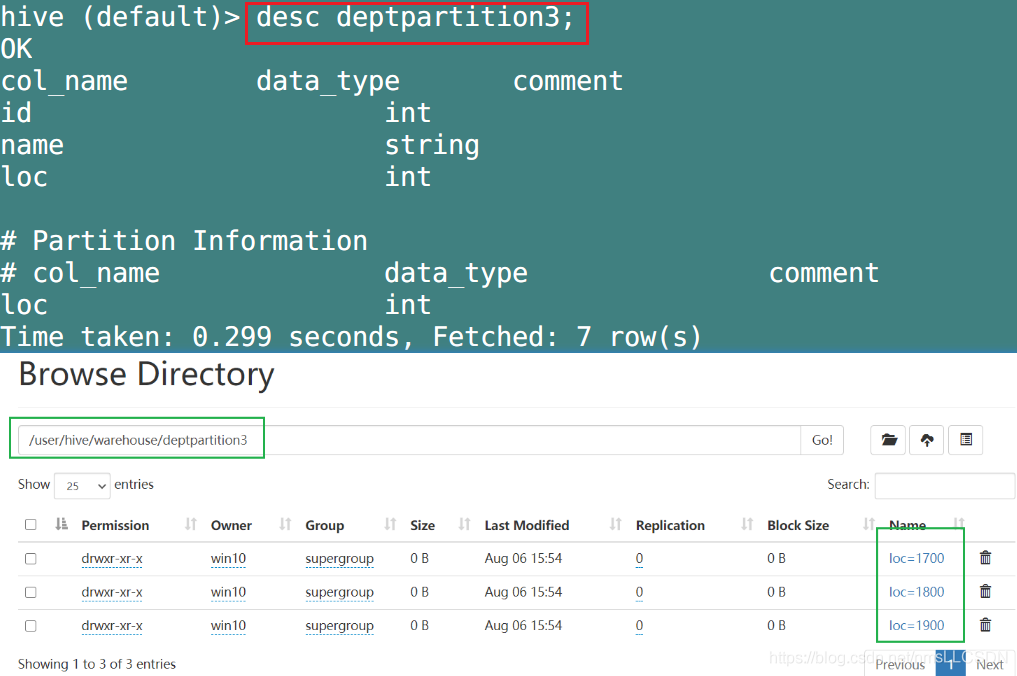This screenshot has width=1017, height=676.
Task: Sort by the Group column arrows
Action: [390, 524]
